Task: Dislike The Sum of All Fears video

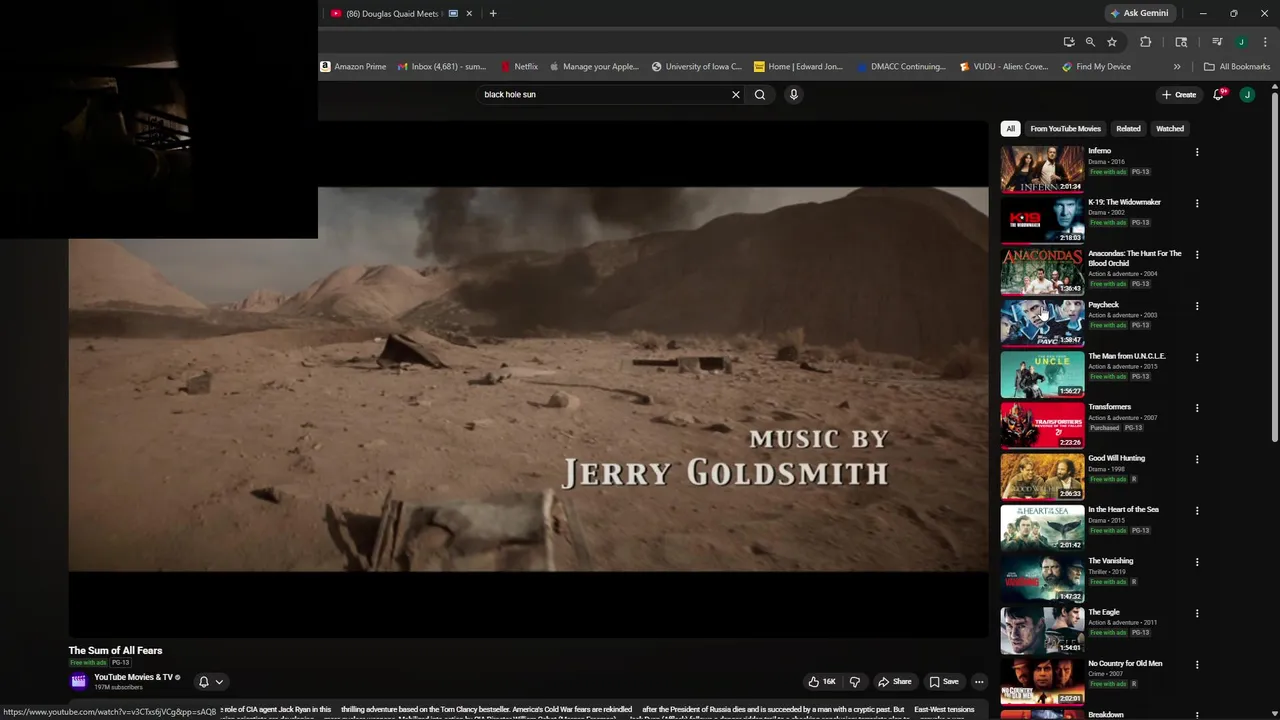Action: point(855,682)
